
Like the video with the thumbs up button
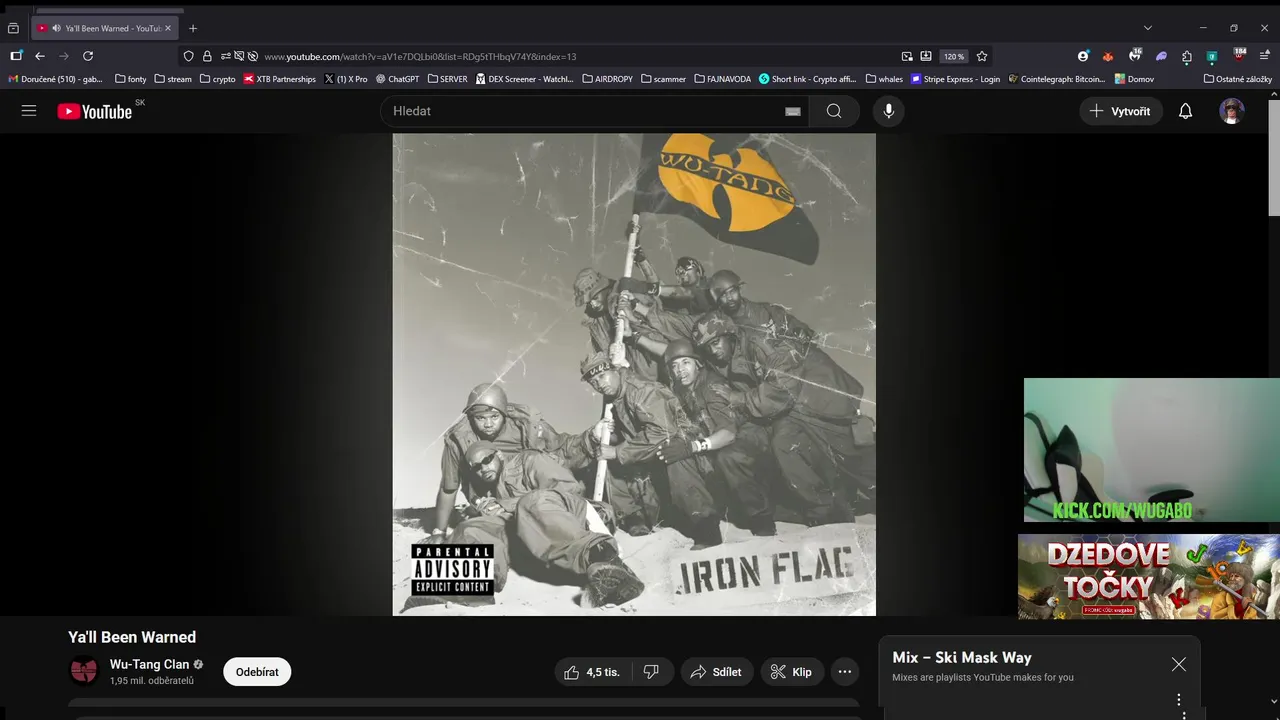click(x=592, y=672)
